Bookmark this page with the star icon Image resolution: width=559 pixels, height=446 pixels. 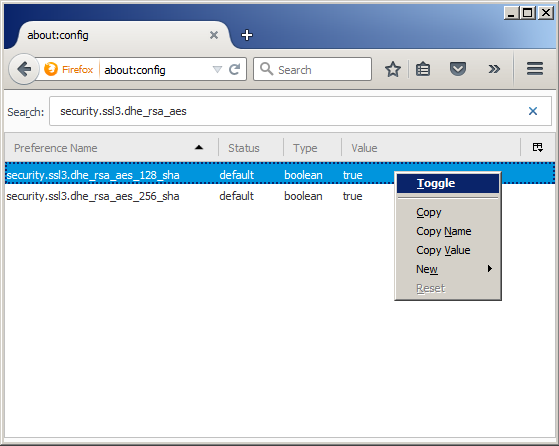[393, 69]
